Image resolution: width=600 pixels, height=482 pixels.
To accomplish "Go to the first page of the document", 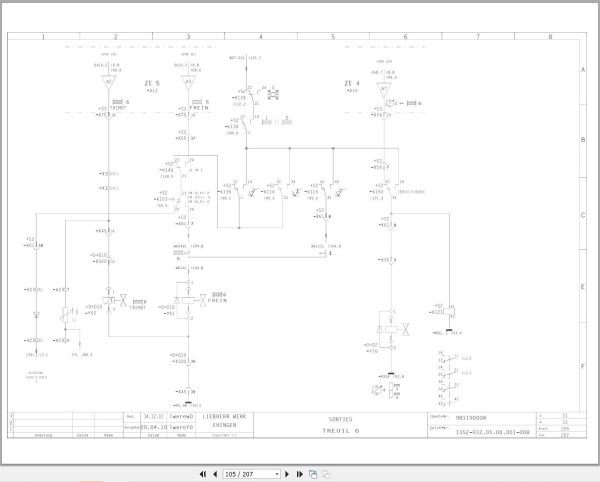I will 203,474.
